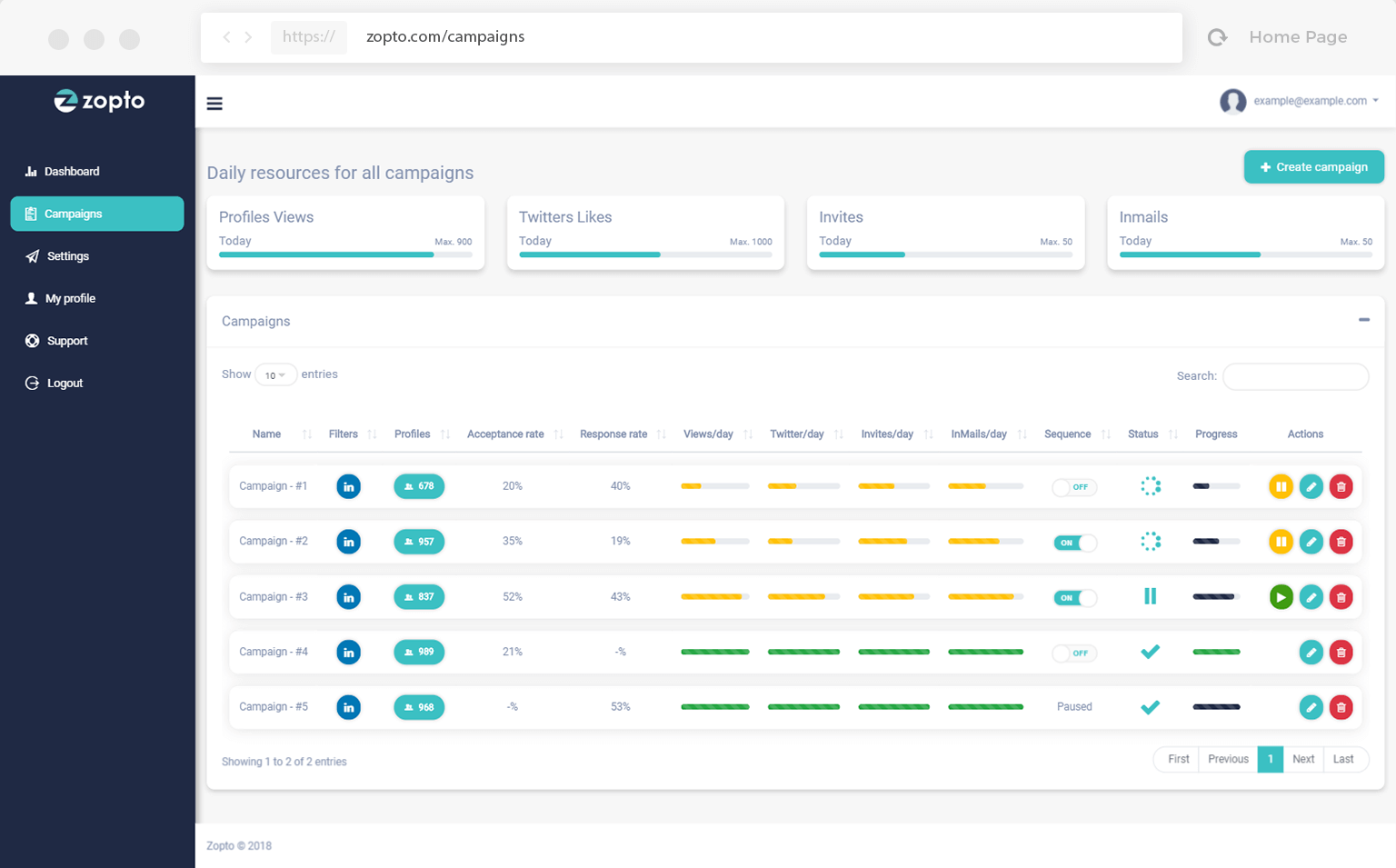Viewport: 1396px width, 868px height.
Task: Click the Profiles Views today progress bar
Action: tap(345, 254)
